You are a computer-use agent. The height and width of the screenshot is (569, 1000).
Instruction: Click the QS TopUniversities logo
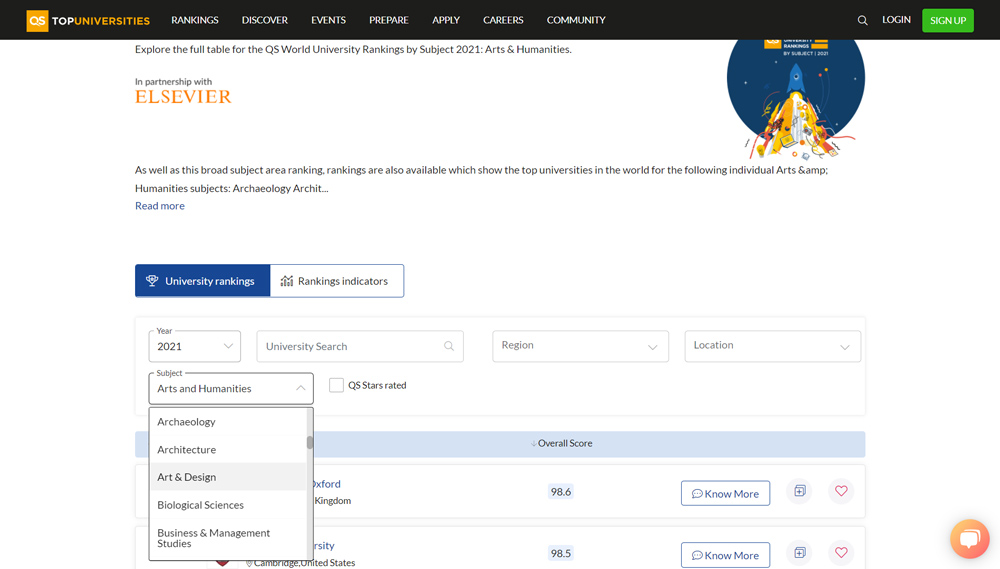(88, 20)
